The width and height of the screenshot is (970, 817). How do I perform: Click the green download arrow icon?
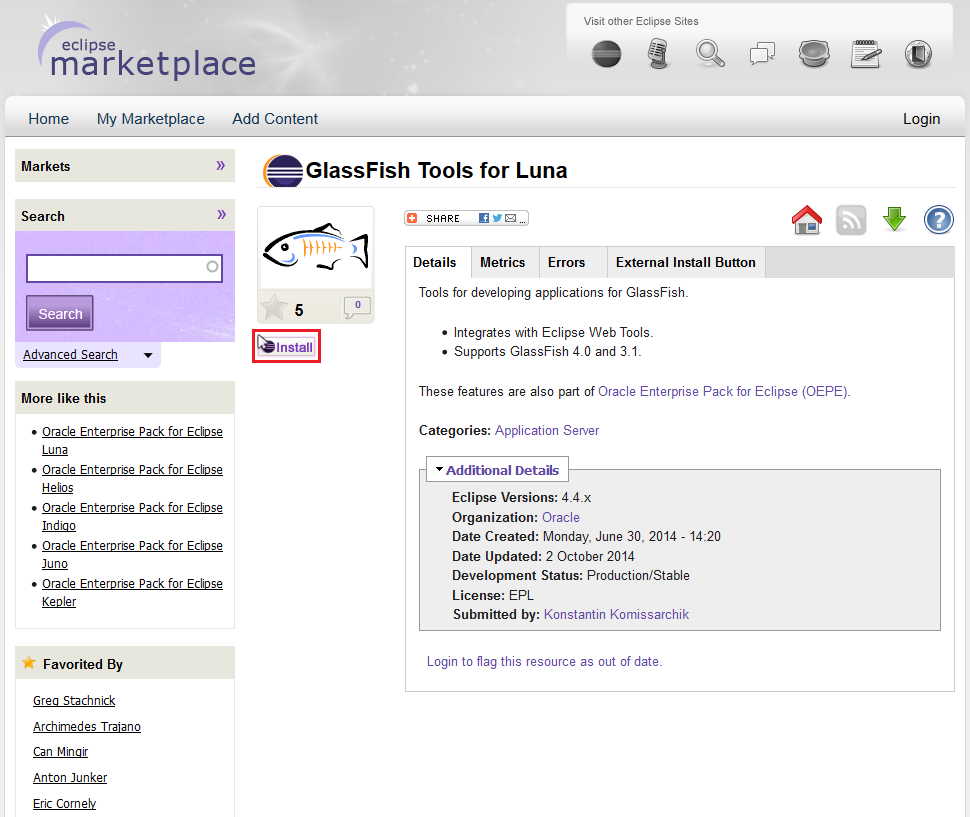click(895, 219)
